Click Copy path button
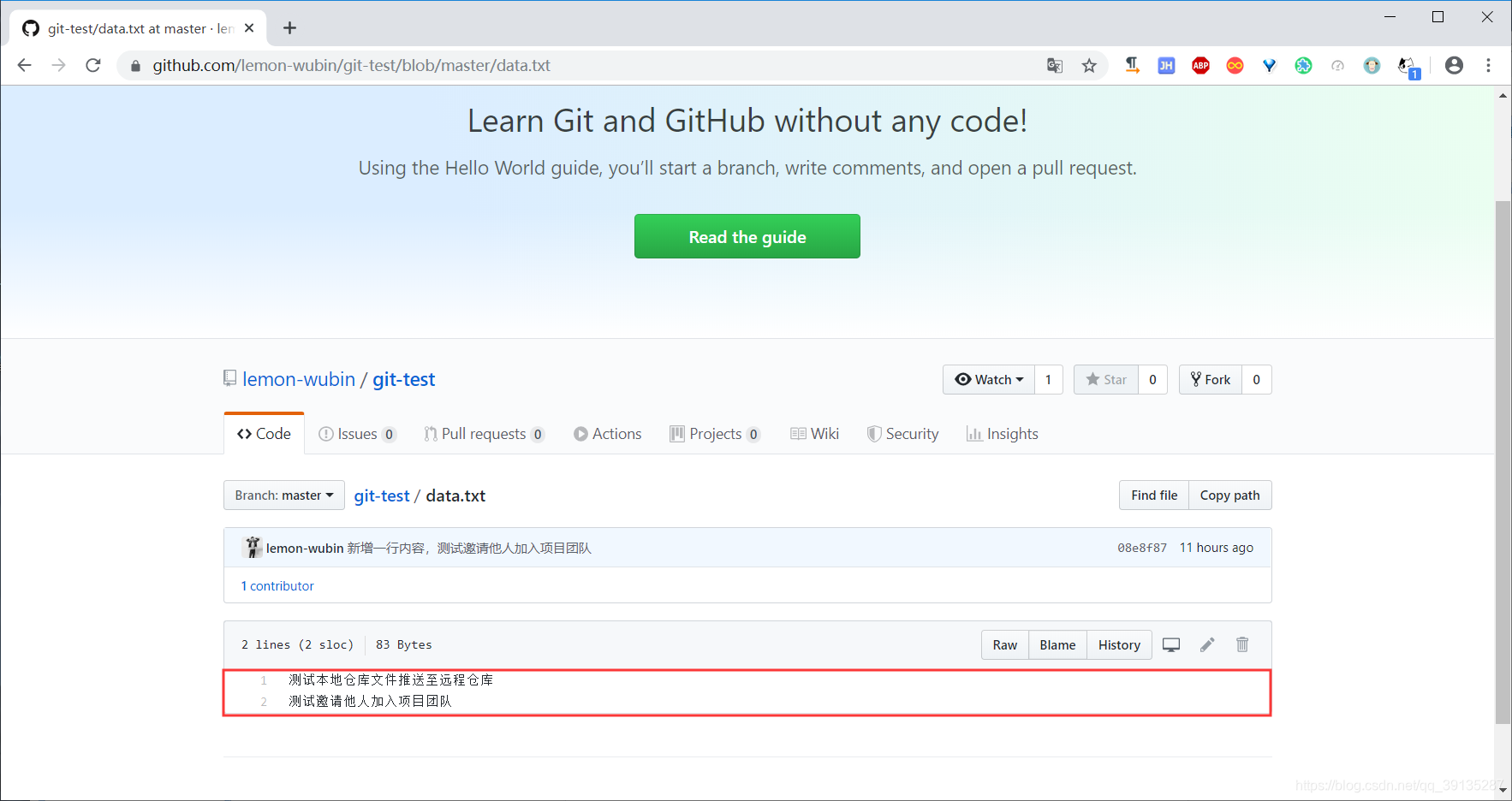Image resolution: width=1512 pixels, height=801 pixels. tap(1229, 495)
